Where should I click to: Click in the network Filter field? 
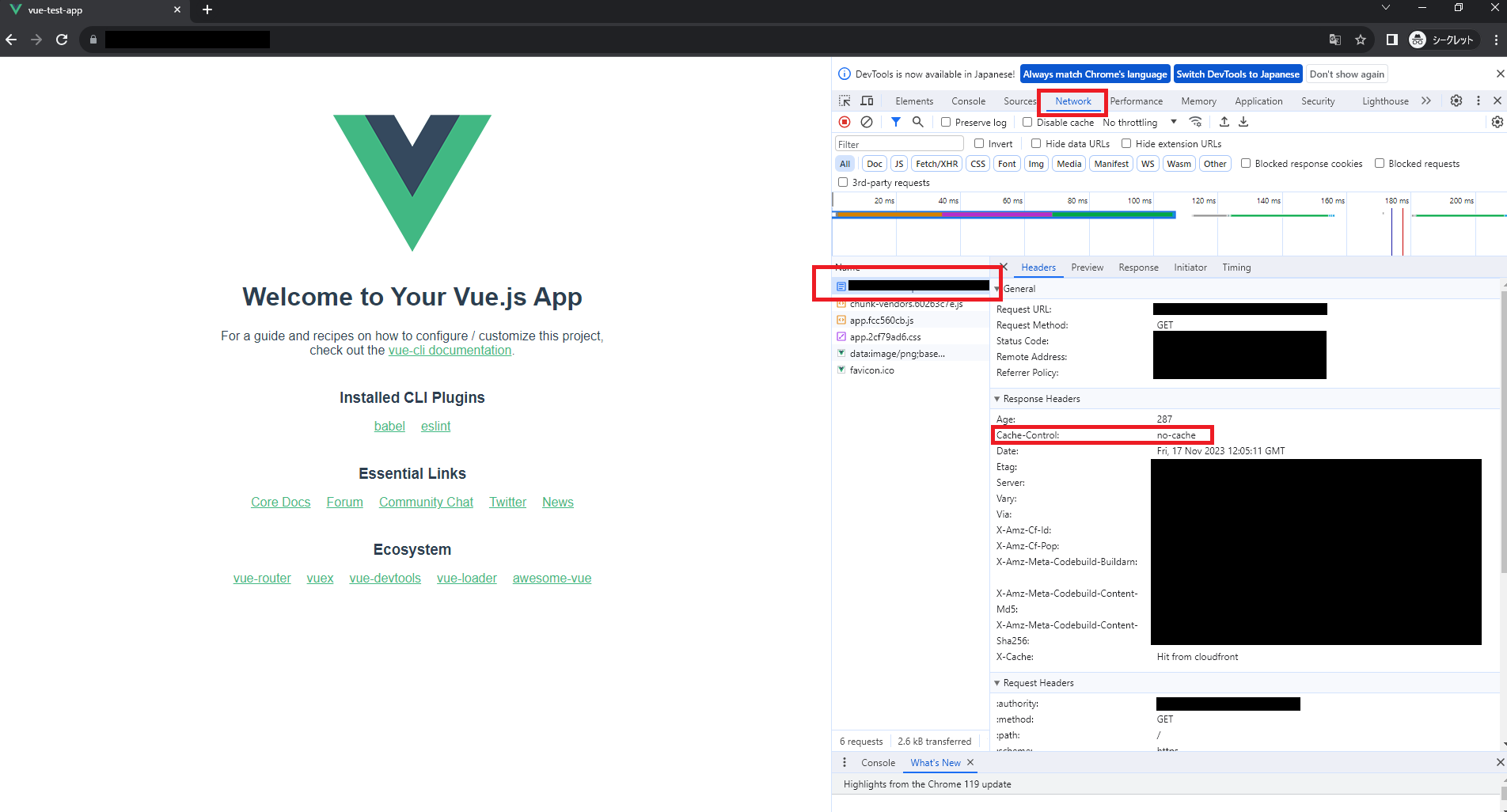(899, 144)
